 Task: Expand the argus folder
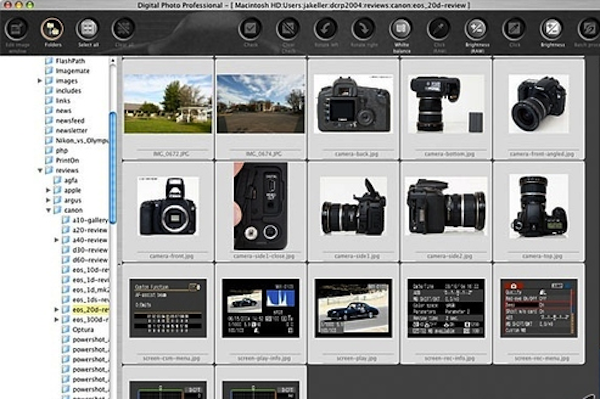(x=48, y=200)
